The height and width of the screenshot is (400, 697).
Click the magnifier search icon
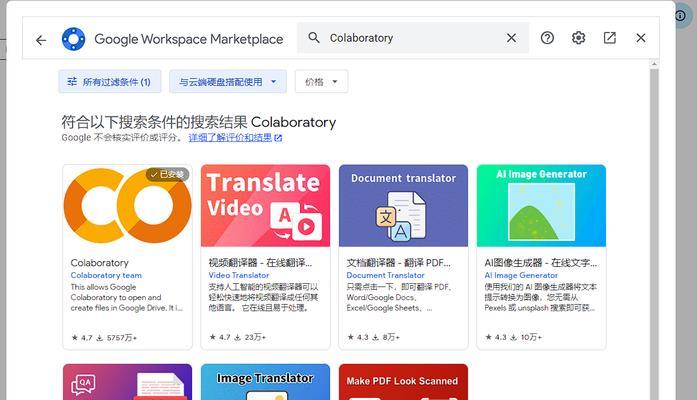click(x=314, y=38)
